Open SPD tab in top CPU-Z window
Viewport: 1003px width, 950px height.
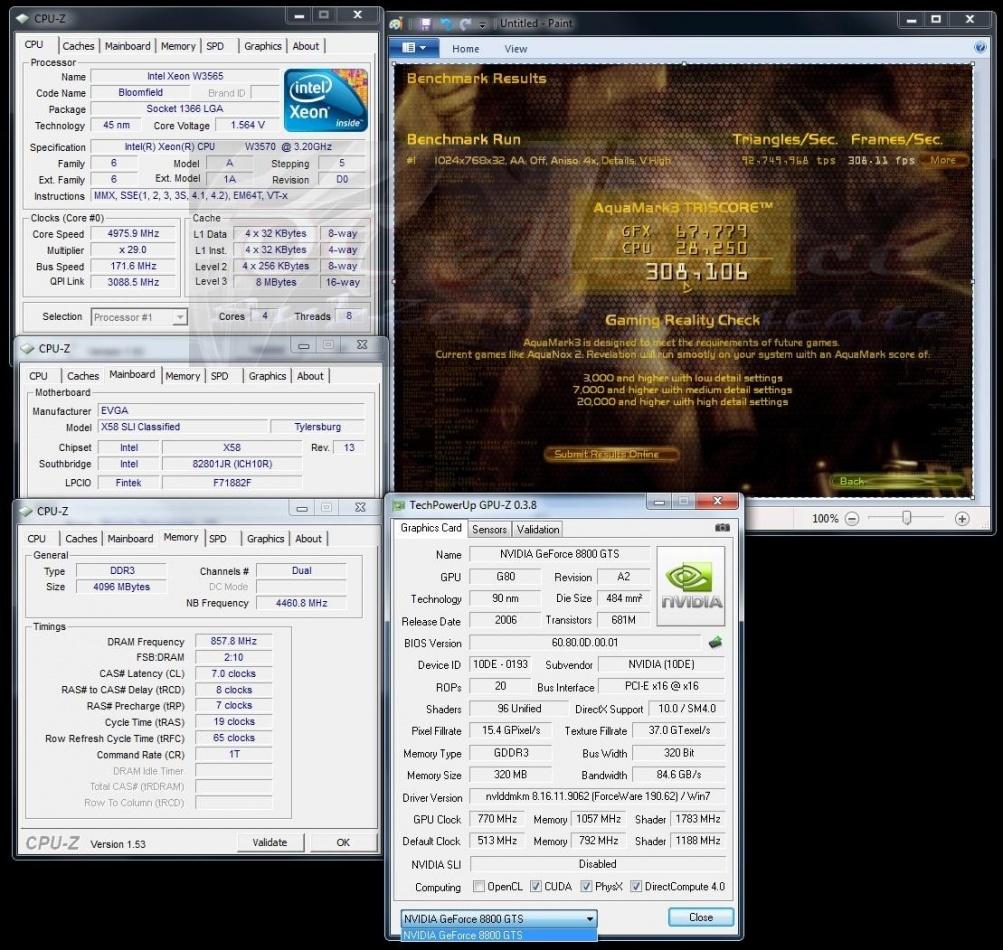click(216, 46)
